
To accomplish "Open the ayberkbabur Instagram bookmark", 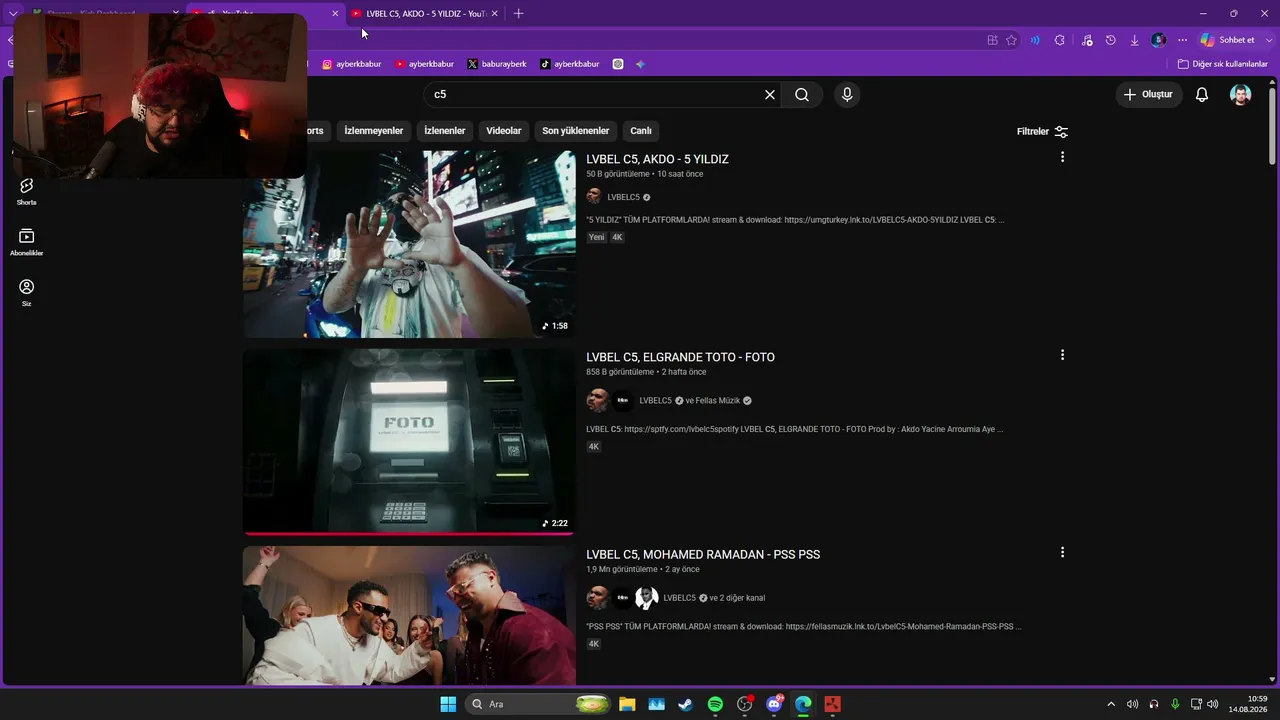I will 351,64.
